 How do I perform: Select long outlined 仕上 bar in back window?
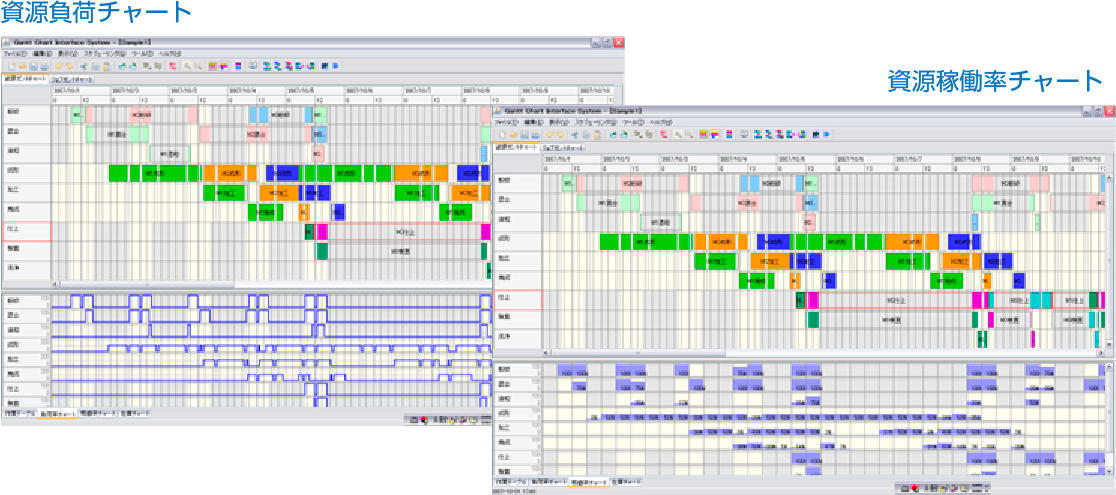[x=404, y=231]
